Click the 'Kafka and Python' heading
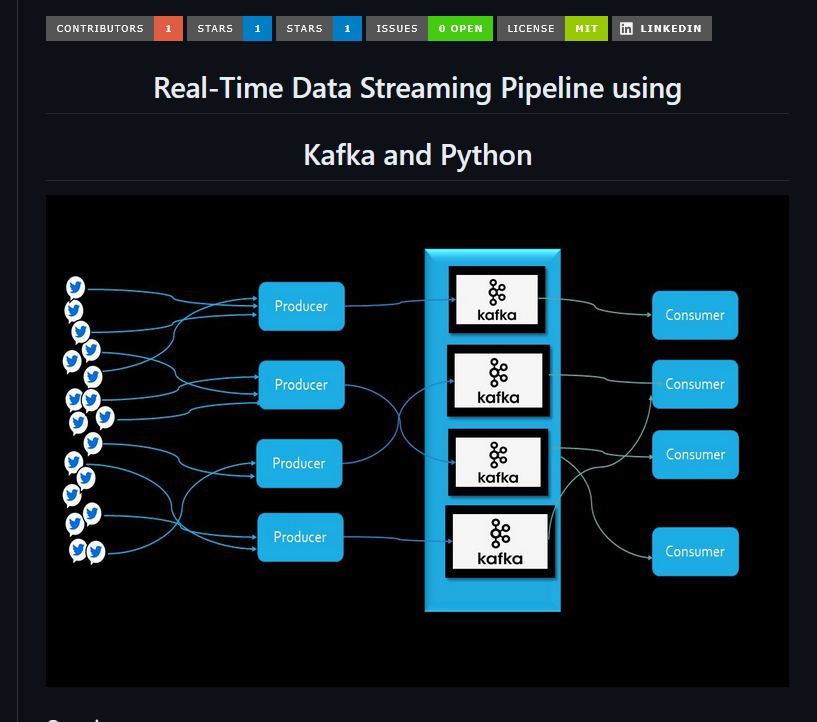 click(x=417, y=155)
